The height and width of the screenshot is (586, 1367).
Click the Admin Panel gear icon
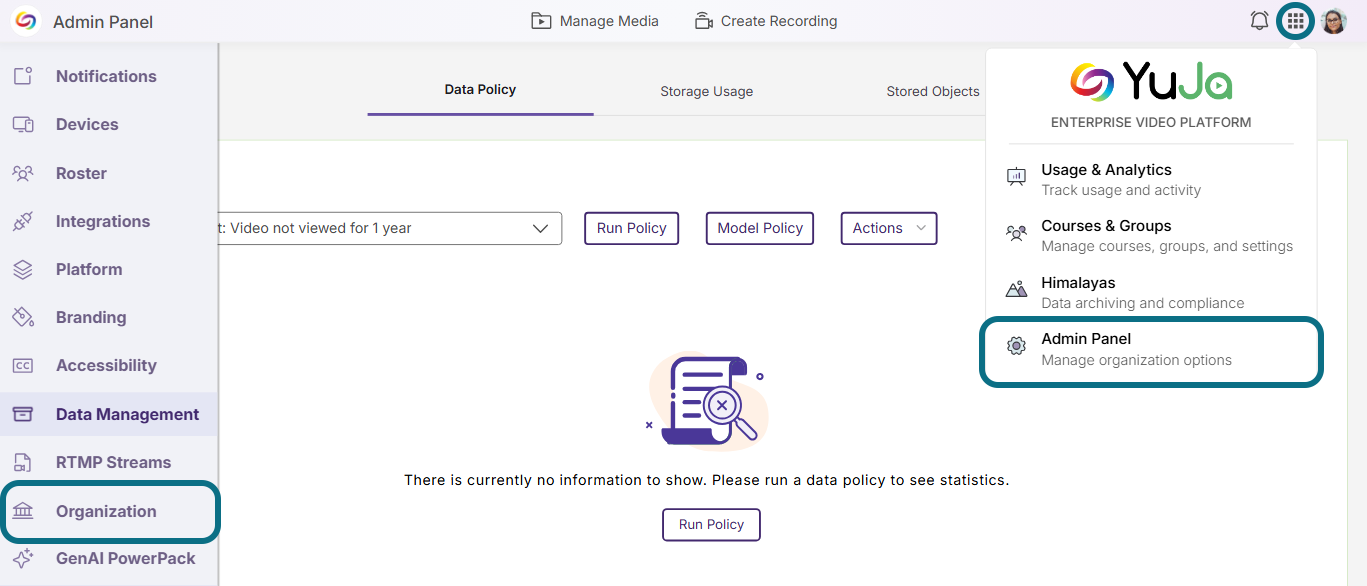[x=1016, y=346]
